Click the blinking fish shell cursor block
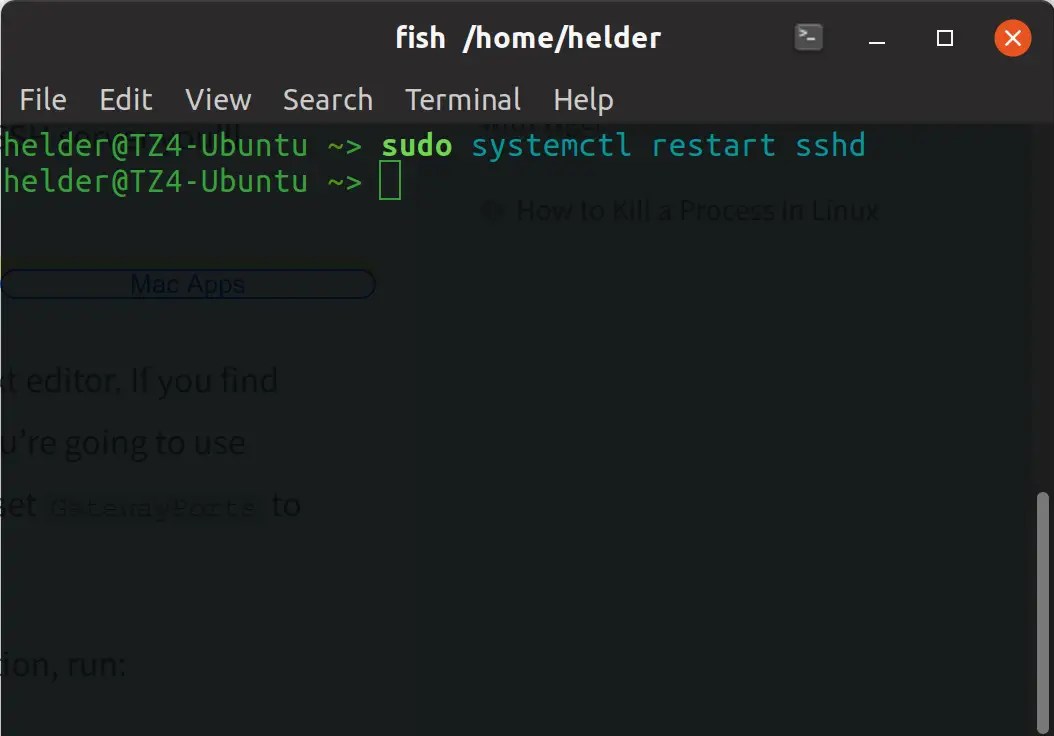 pyautogui.click(x=391, y=181)
